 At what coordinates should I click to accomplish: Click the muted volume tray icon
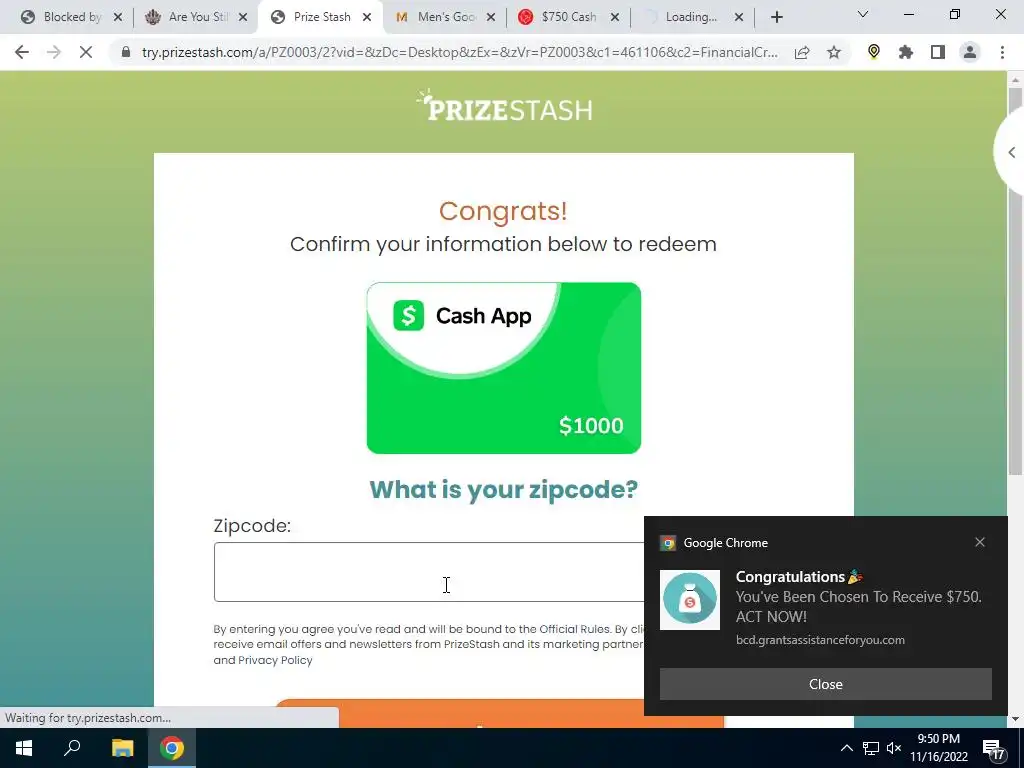tap(894, 748)
